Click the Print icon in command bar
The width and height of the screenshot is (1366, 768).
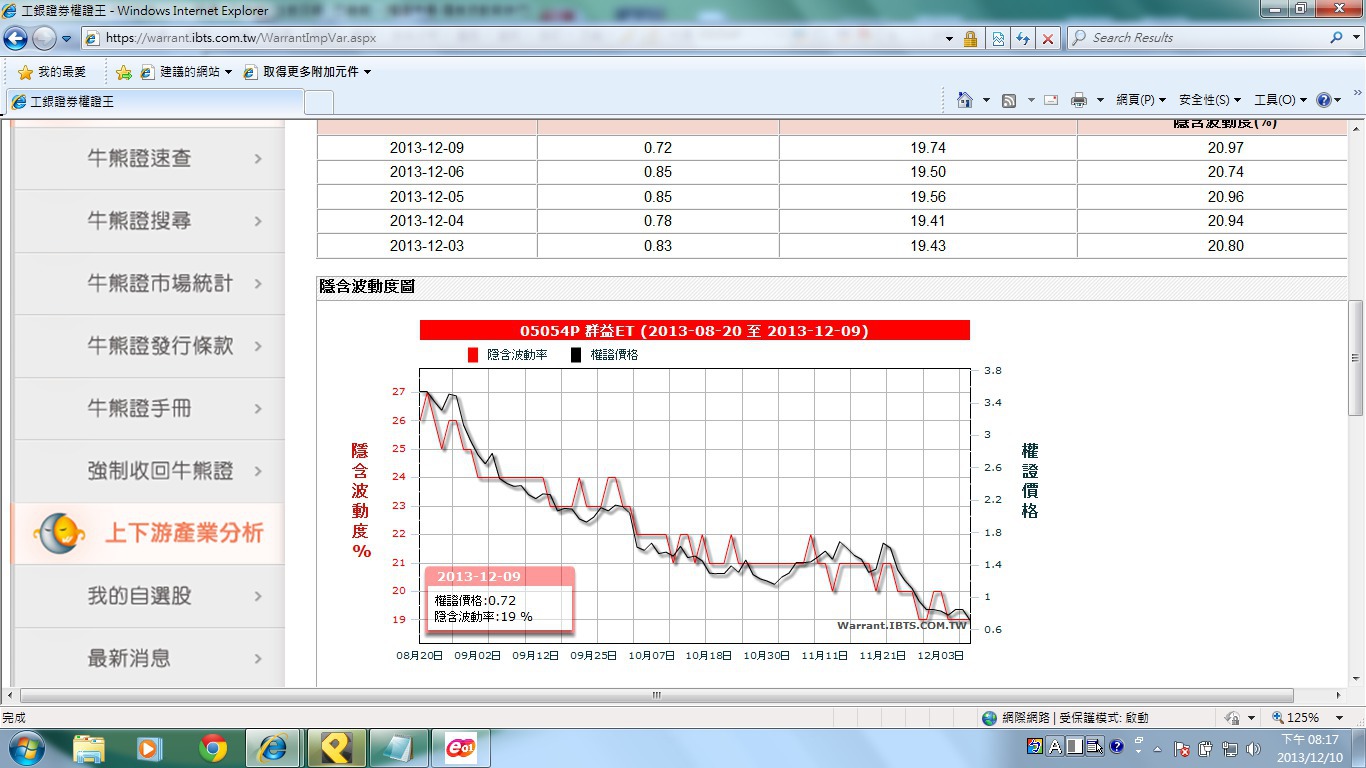click(1079, 100)
